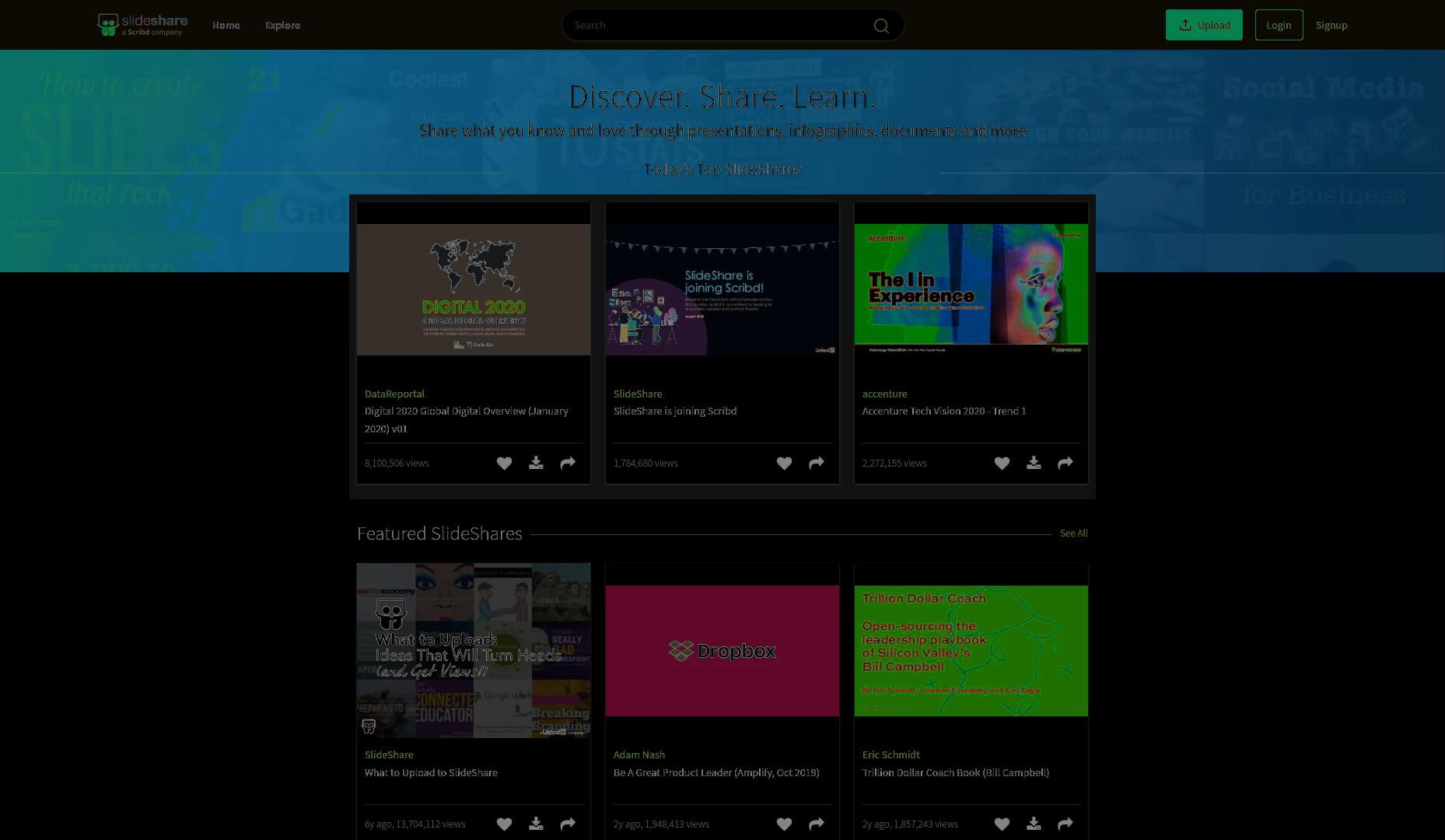1445x840 pixels.
Task: Open Adam Nash author profile
Action: tap(639, 755)
